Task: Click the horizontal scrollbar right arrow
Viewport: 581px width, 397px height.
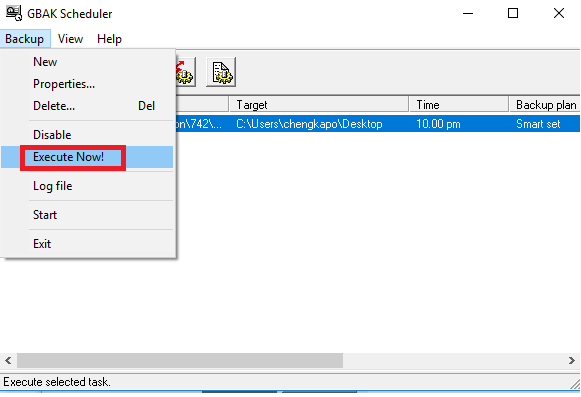Action: [572, 360]
